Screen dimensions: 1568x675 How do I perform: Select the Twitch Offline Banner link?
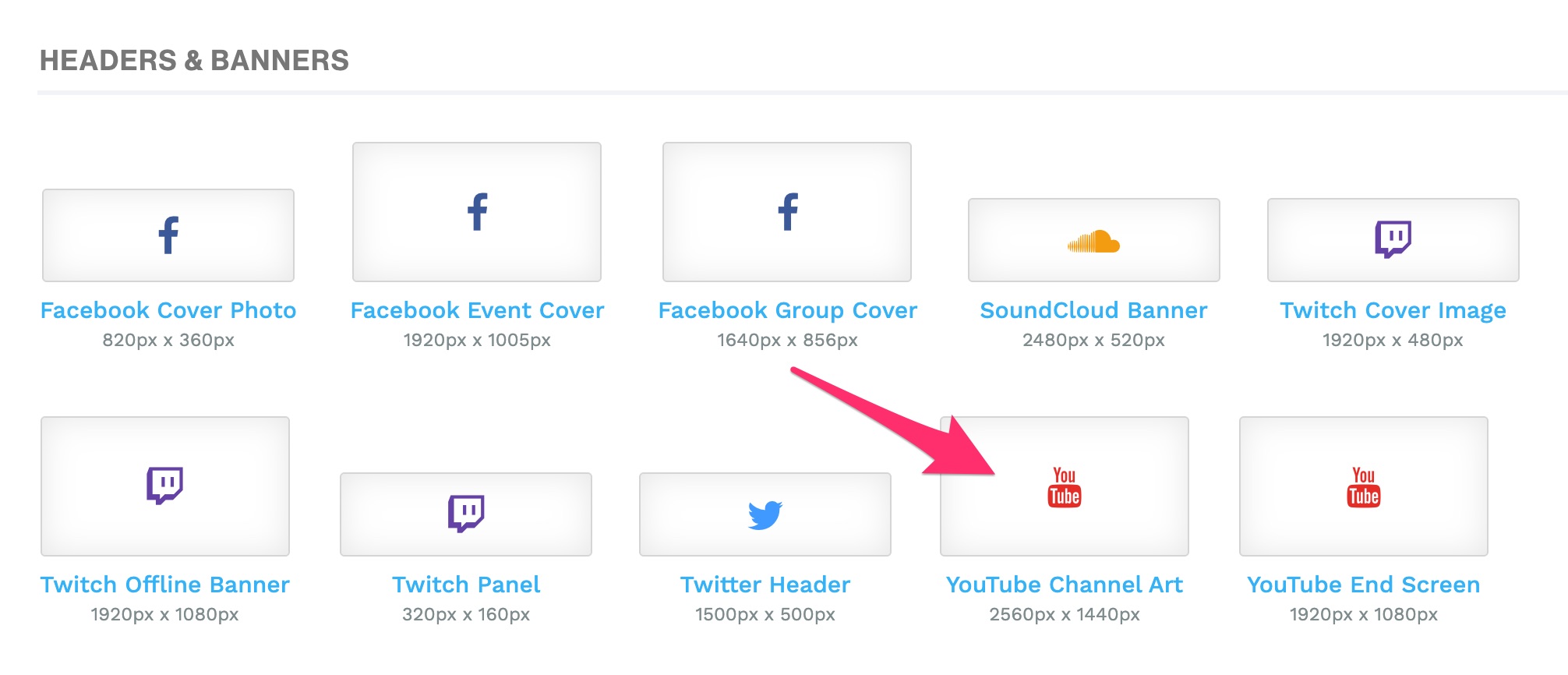point(164,585)
